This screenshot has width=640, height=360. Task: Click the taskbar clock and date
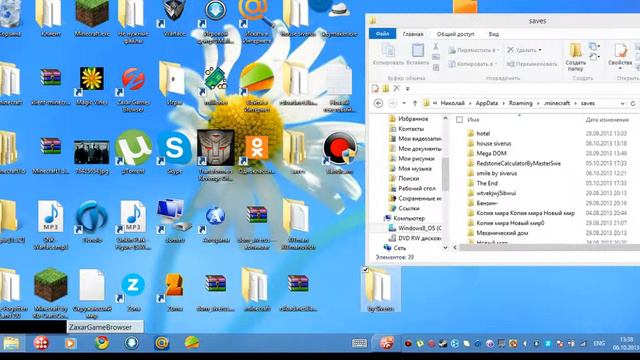tap(626, 343)
